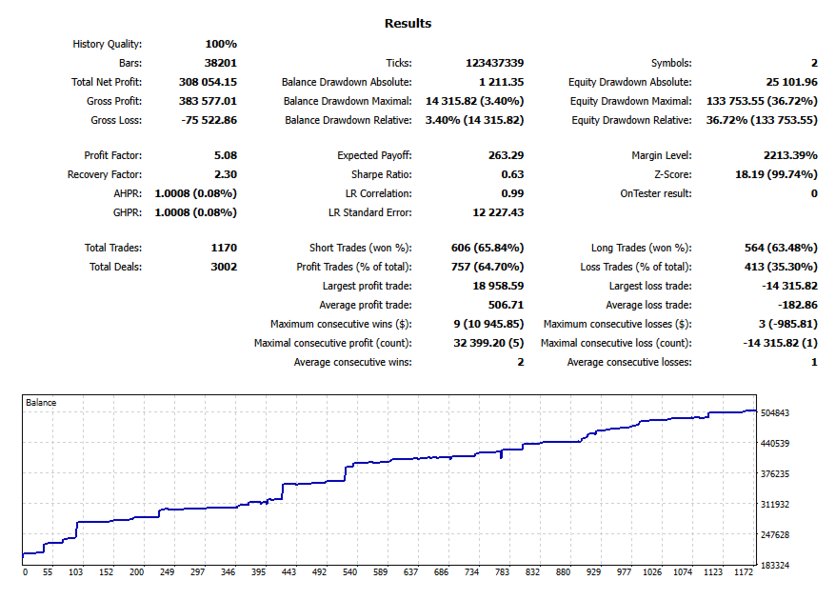The width and height of the screenshot is (836, 600).
Task: Click the 504843 balance axis label
Action: (x=775, y=413)
